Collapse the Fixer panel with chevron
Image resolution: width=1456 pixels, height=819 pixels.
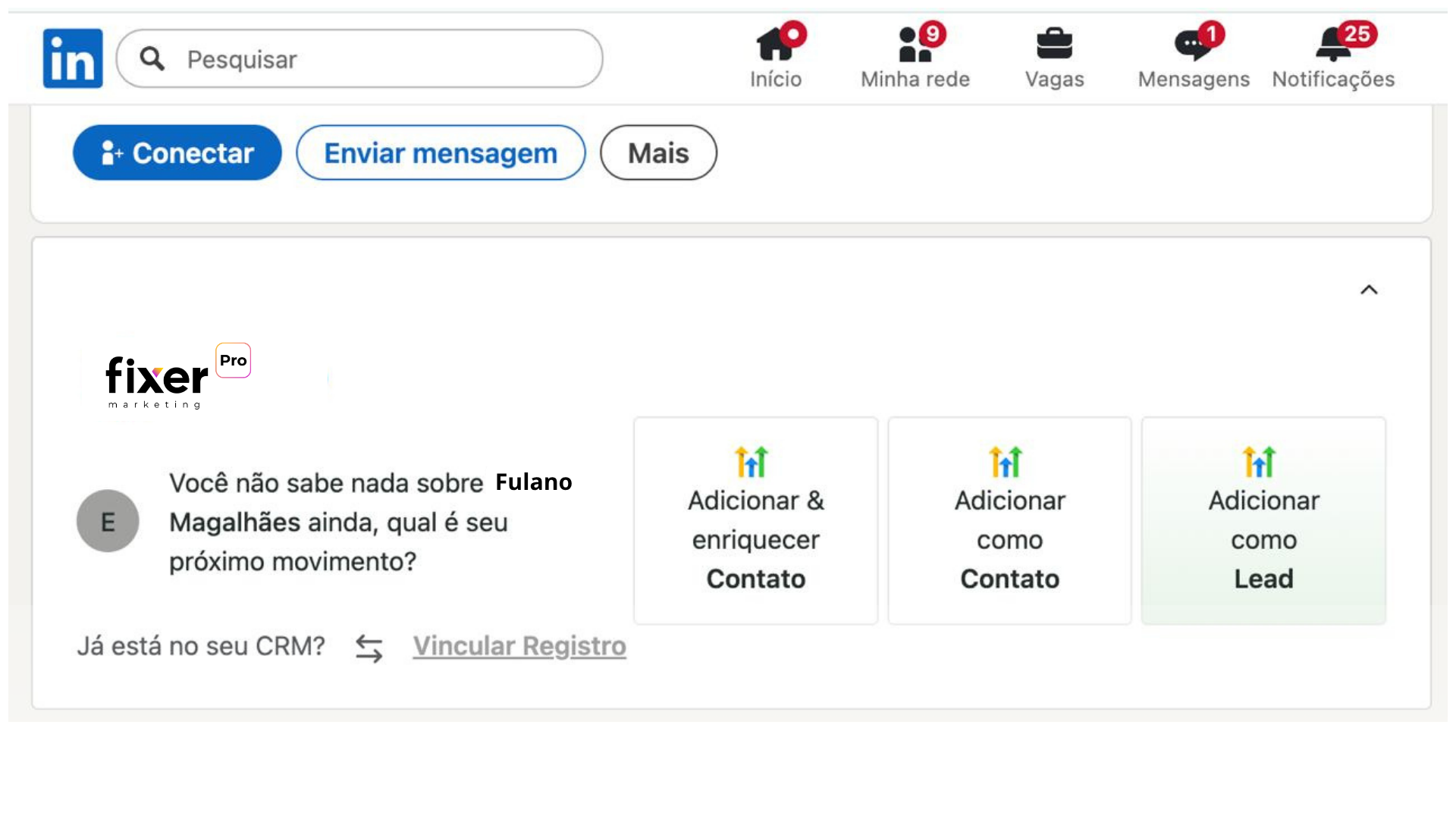[x=1369, y=290]
